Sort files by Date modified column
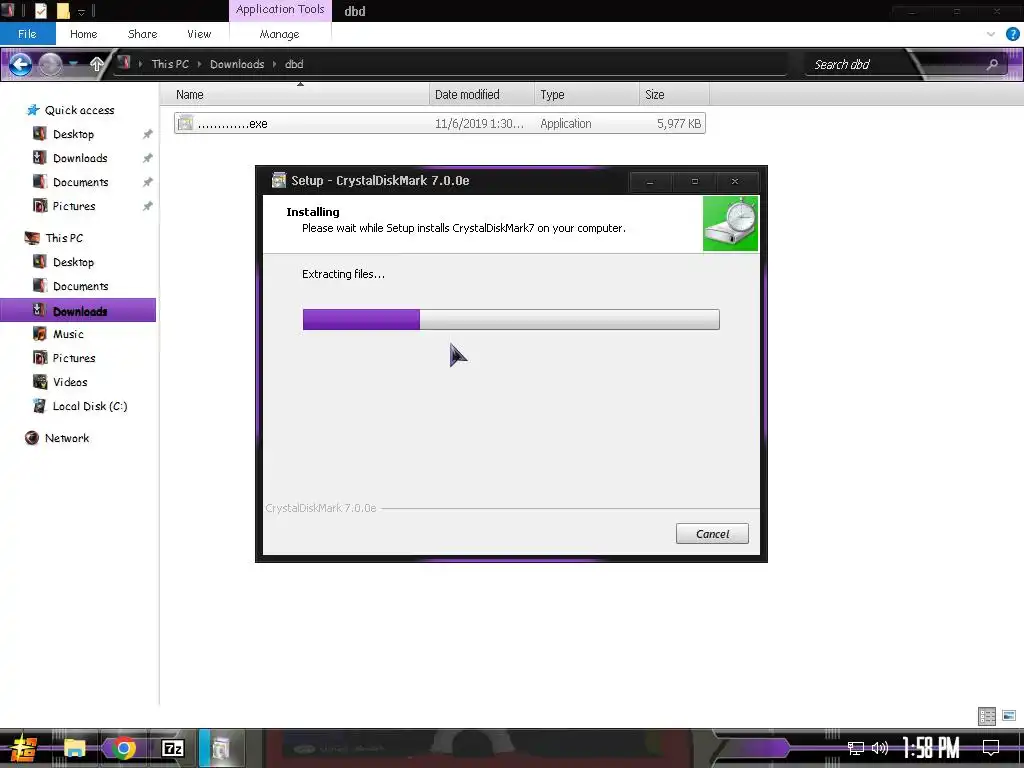The height and width of the screenshot is (768, 1024). point(482,95)
